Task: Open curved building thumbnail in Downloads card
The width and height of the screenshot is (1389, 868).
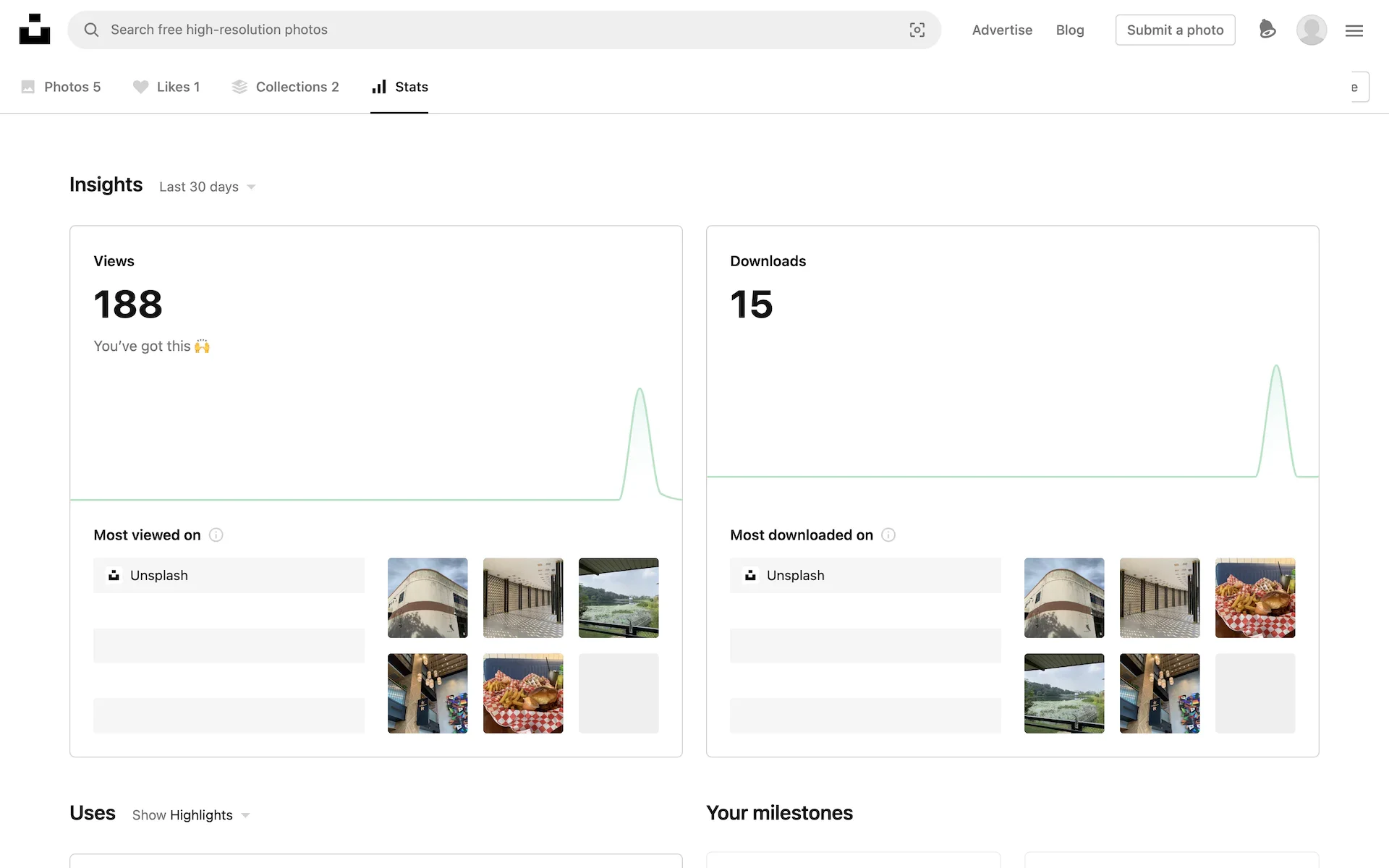Action: 1064,597
